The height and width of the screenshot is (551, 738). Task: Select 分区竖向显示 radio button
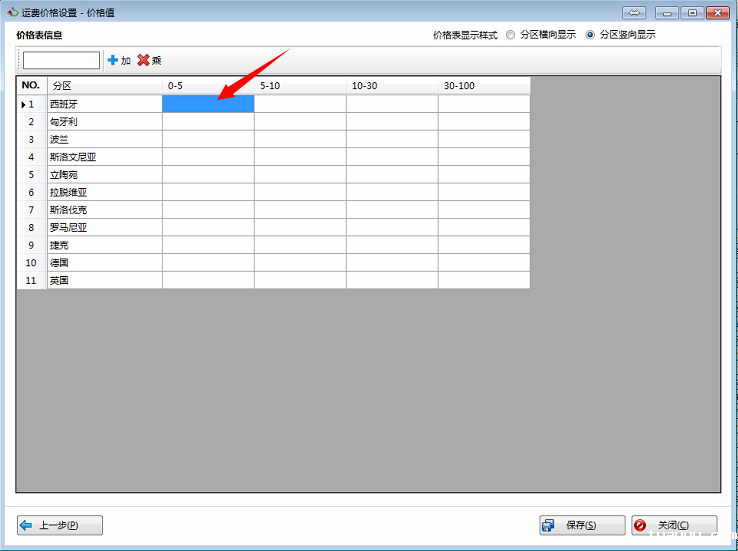pos(590,35)
